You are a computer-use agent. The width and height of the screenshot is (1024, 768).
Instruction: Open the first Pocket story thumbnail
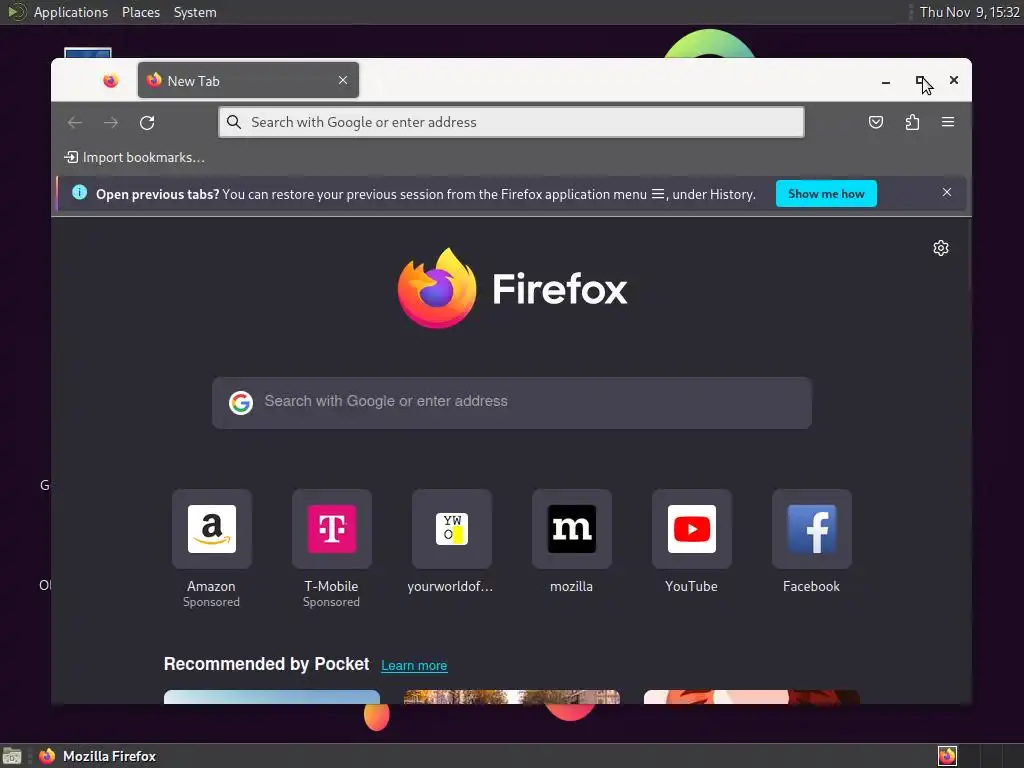[x=272, y=697]
